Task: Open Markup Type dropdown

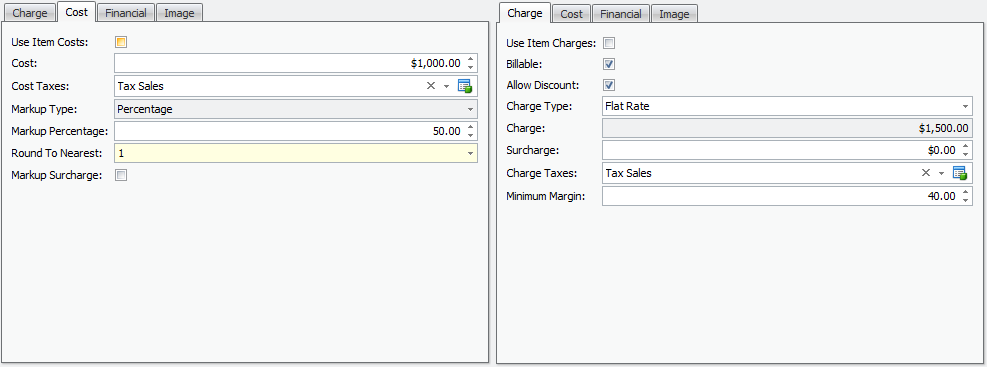Action: tap(470, 110)
